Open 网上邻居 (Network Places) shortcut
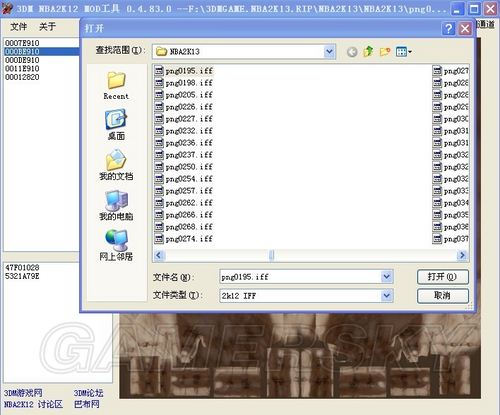 point(116,245)
